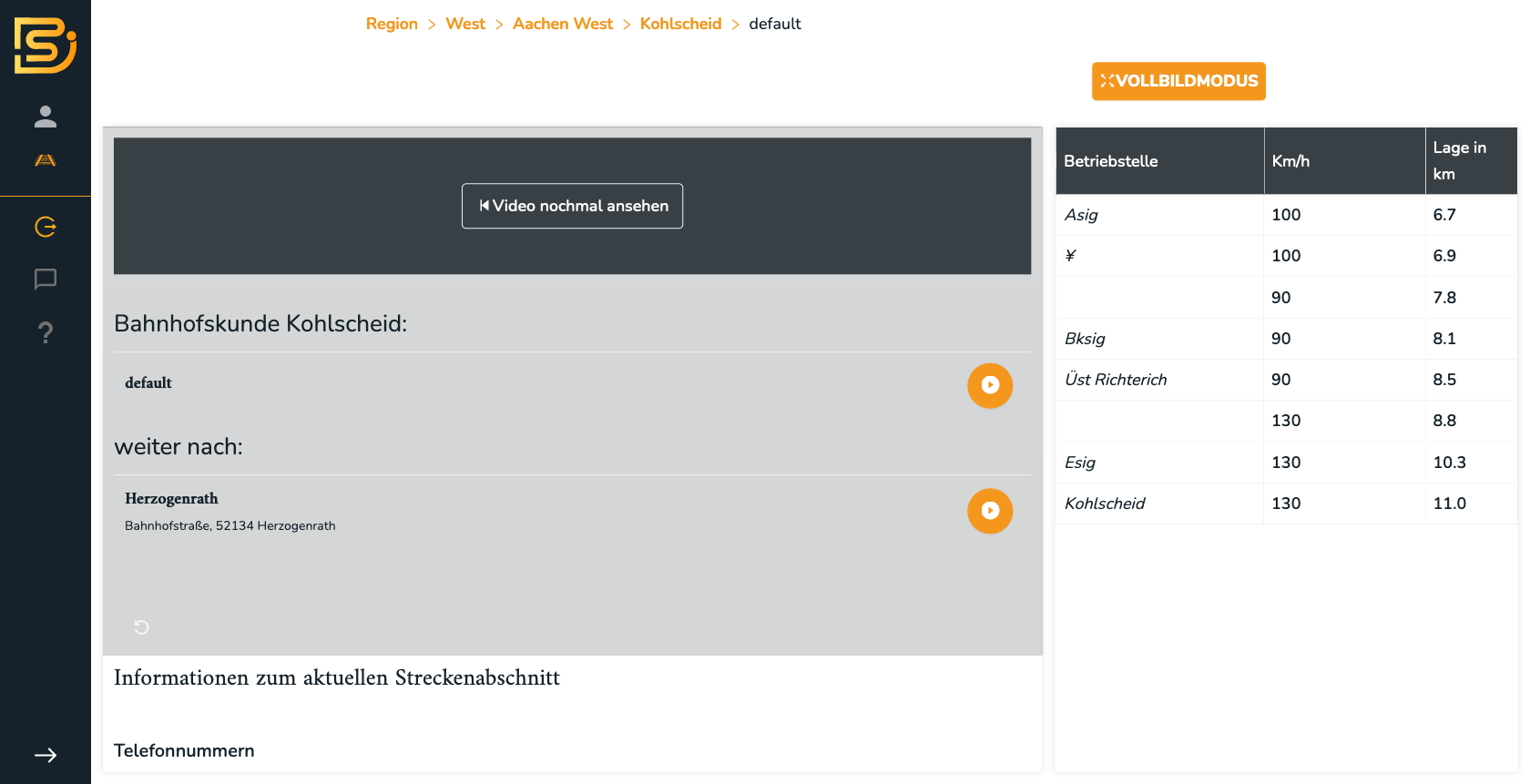Go to Region breadcrumb link

click(392, 24)
